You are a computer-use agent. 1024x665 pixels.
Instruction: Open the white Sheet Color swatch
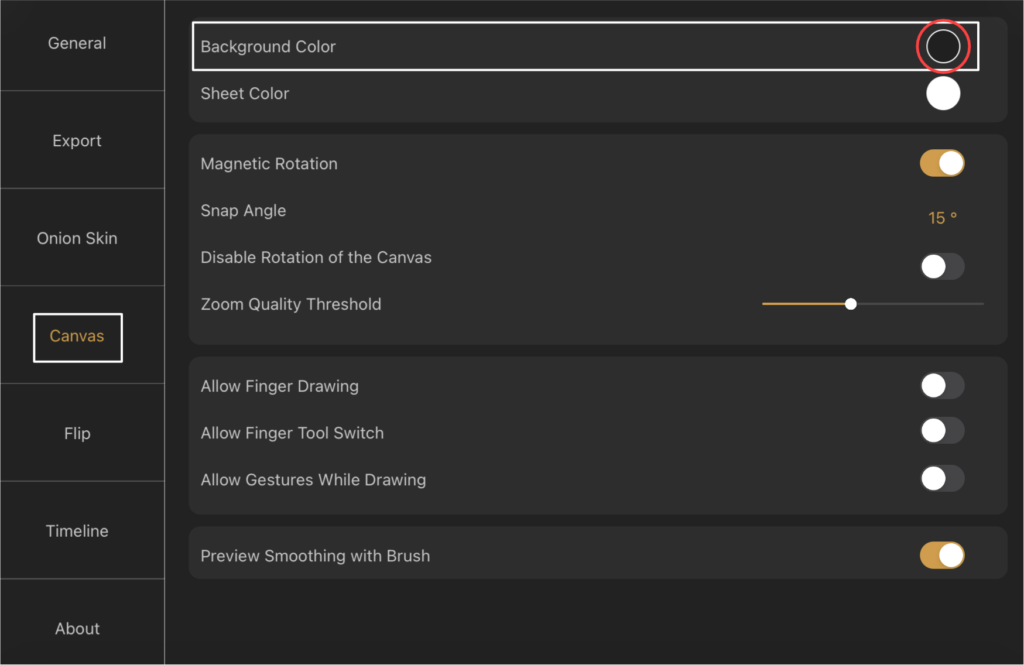click(942, 93)
